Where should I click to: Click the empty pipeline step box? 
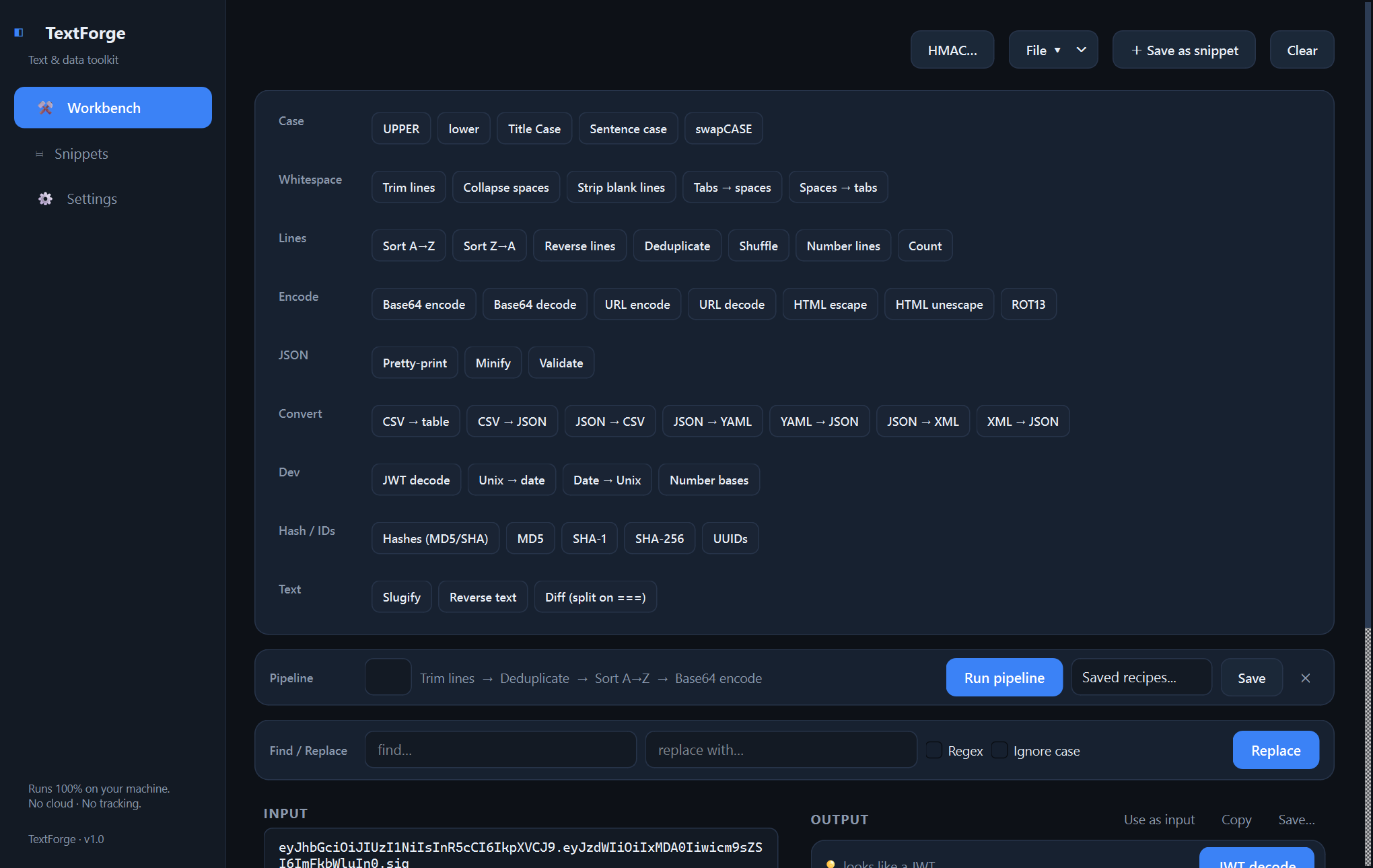[x=388, y=677]
